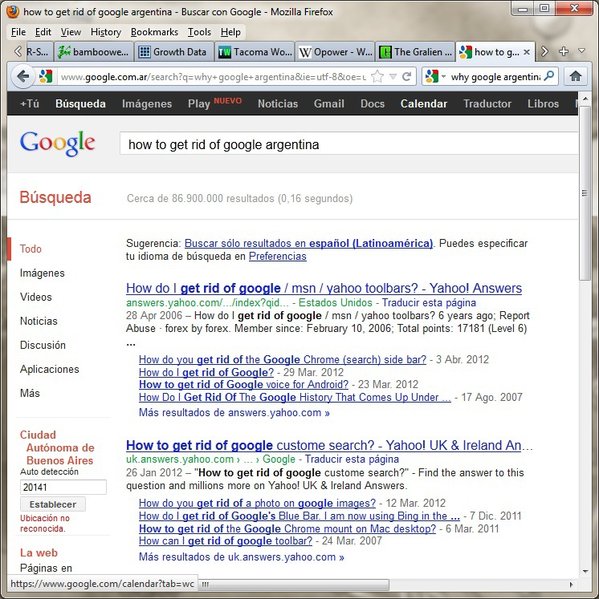
Task: Click the magnifier icon in search box
Action: (549, 76)
